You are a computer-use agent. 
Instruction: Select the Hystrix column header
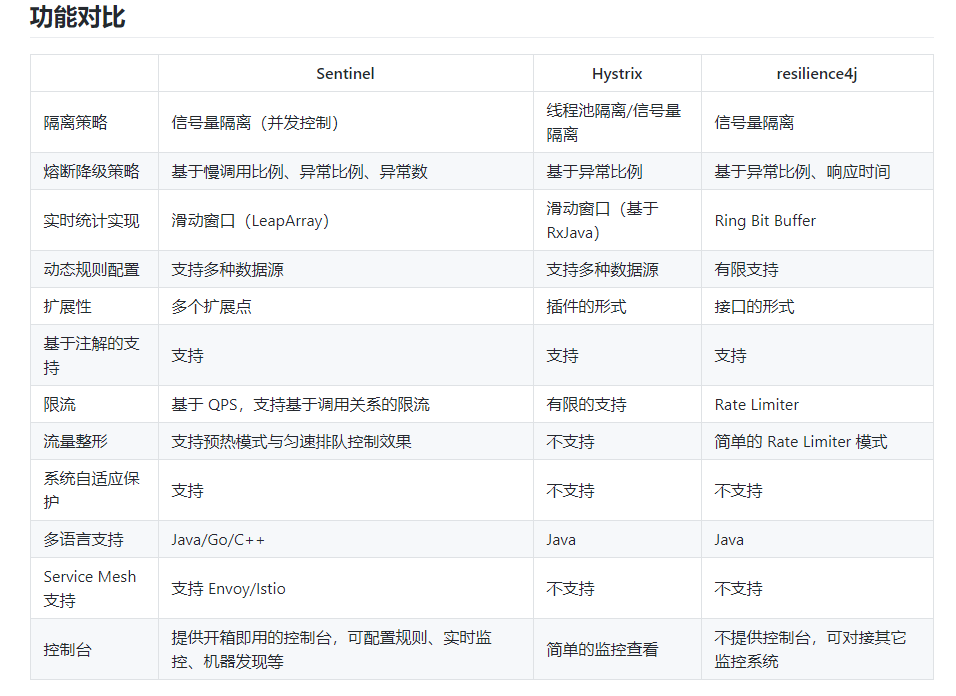617,74
